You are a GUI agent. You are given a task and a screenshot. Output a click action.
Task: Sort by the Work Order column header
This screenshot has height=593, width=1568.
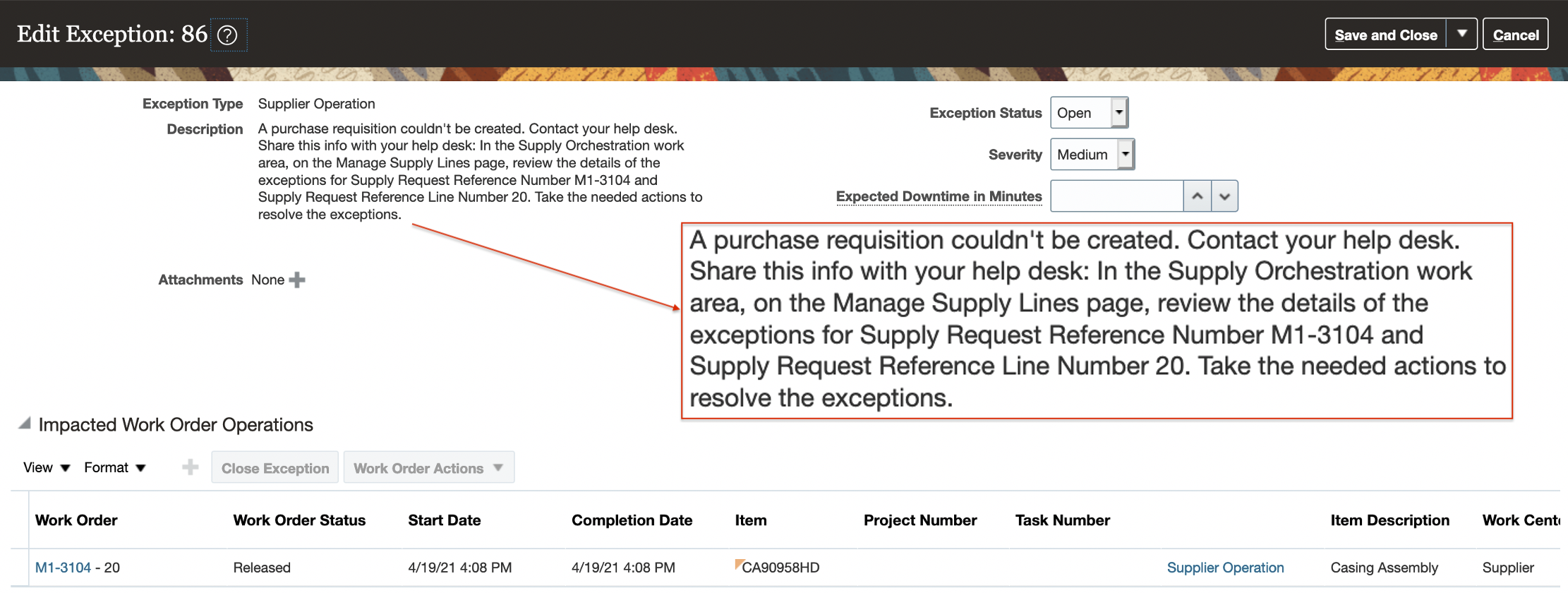click(x=76, y=520)
